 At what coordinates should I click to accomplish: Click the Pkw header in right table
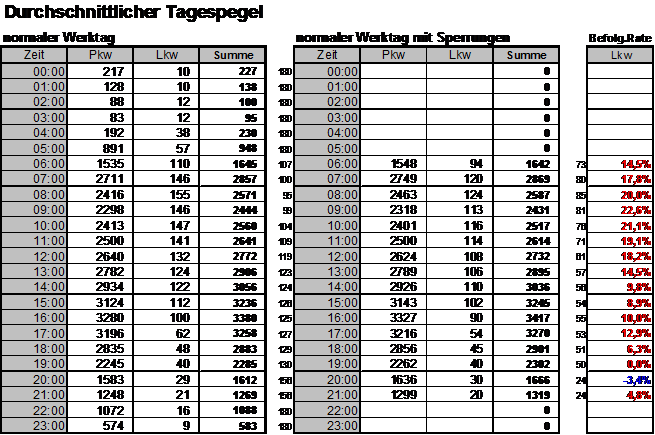coord(393,56)
